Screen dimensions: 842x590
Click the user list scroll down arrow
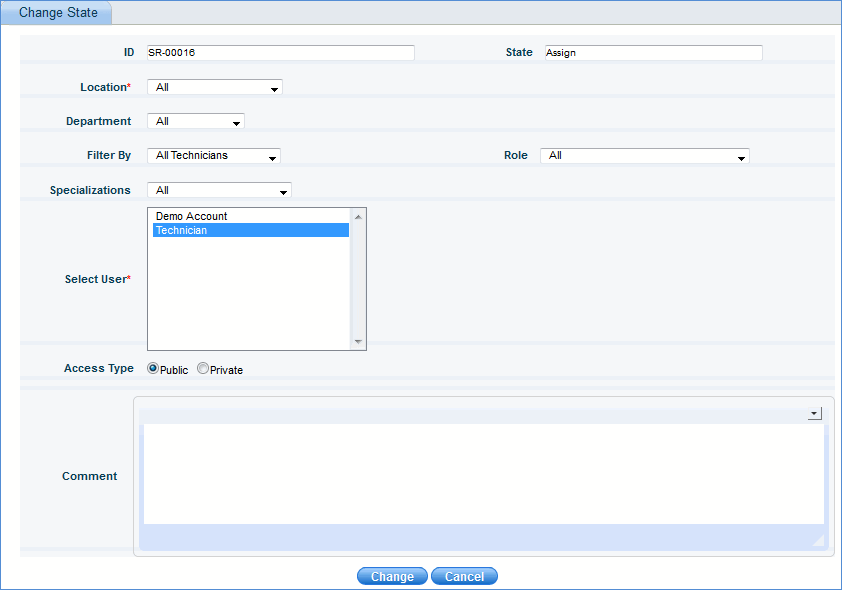[358, 342]
